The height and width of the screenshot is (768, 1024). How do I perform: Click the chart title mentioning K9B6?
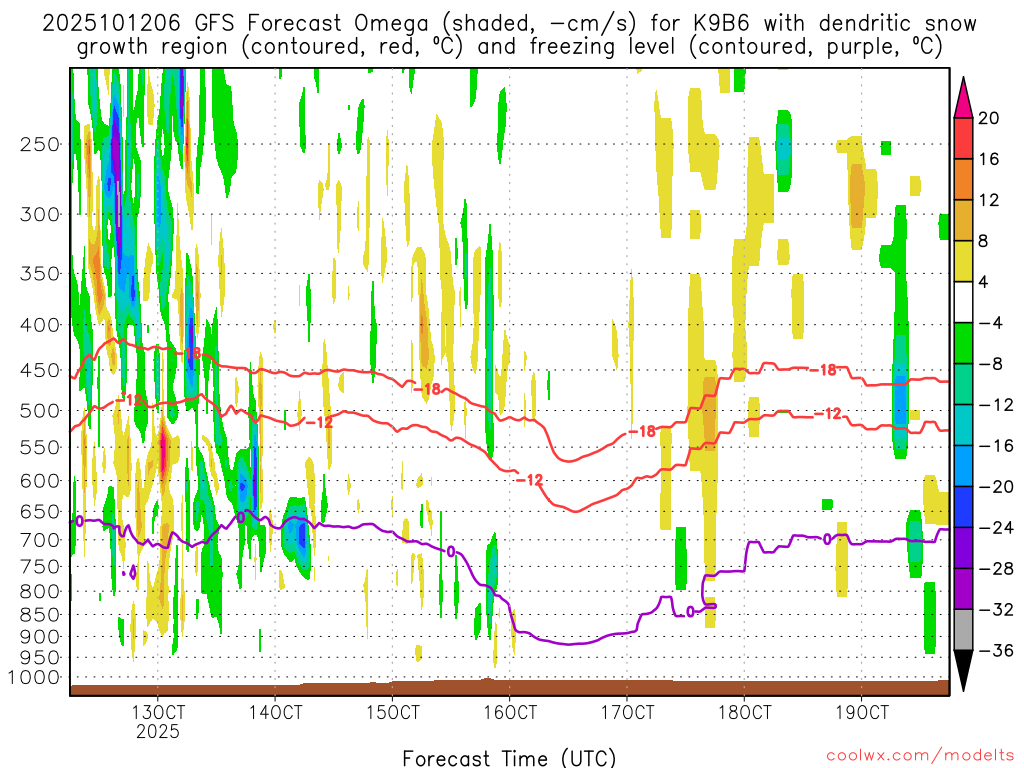509,35
